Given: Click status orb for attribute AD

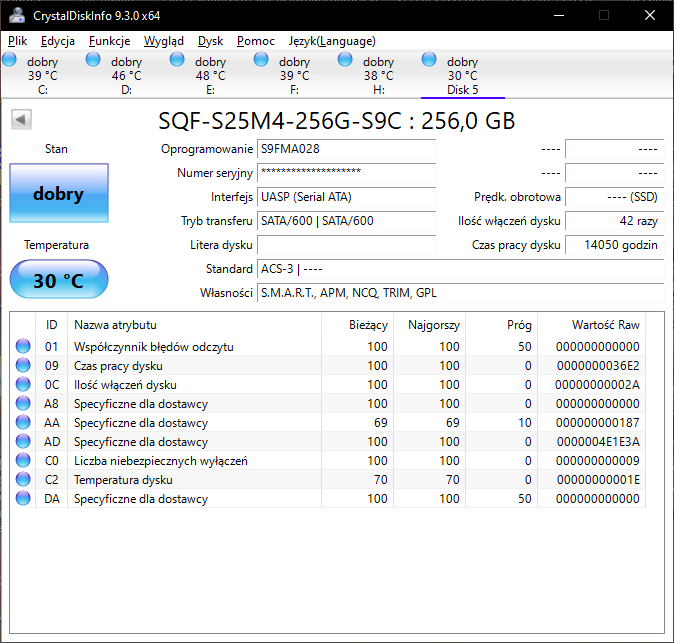Looking at the screenshot, I should pyautogui.click(x=23, y=441).
